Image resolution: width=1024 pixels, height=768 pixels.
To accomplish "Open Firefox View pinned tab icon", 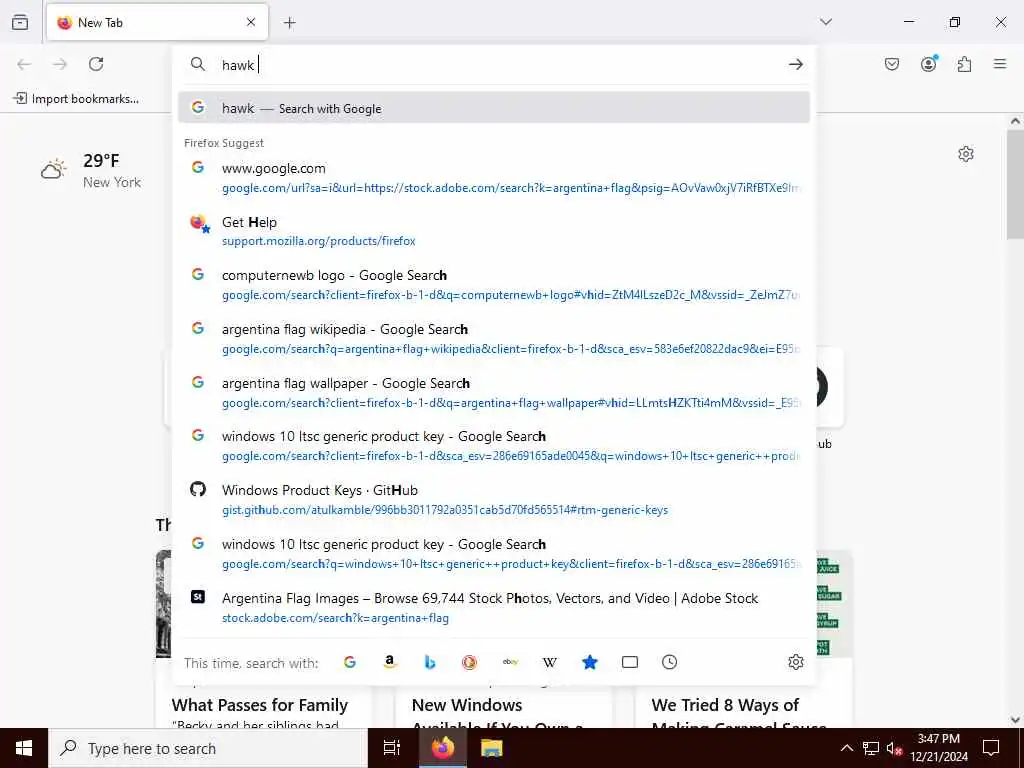I will coord(20,22).
